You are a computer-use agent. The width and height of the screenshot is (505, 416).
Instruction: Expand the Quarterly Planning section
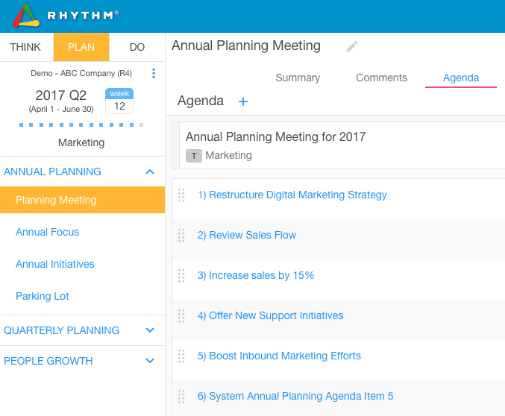[x=150, y=330]
